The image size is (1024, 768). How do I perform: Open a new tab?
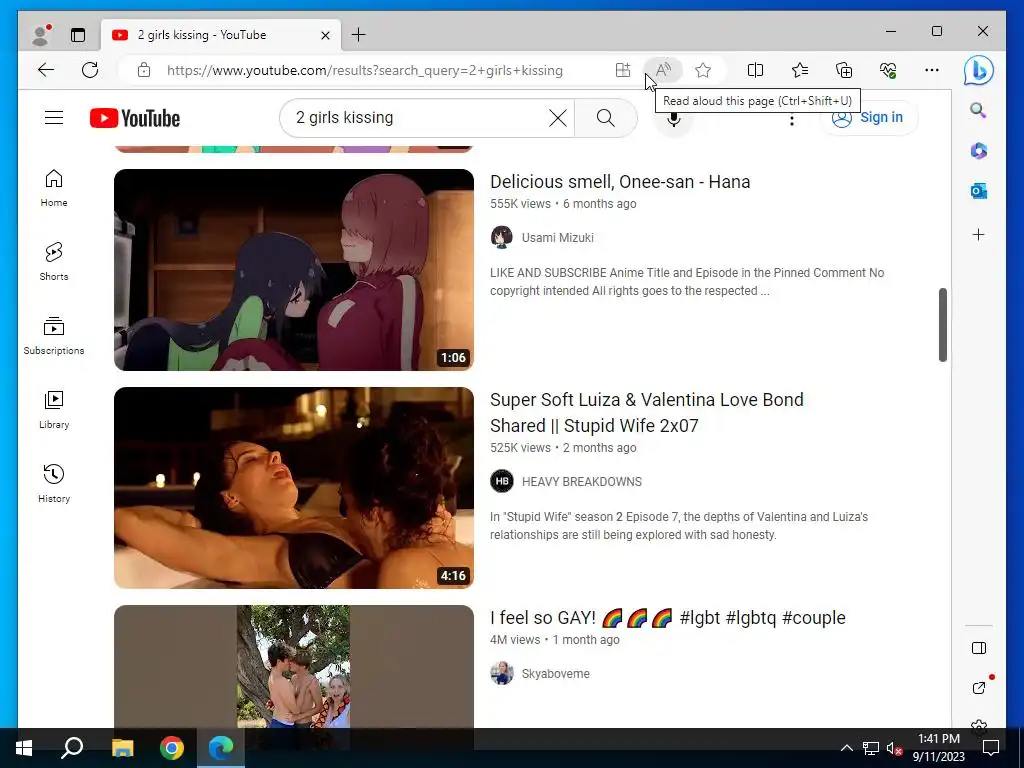(x=359, y=35)
